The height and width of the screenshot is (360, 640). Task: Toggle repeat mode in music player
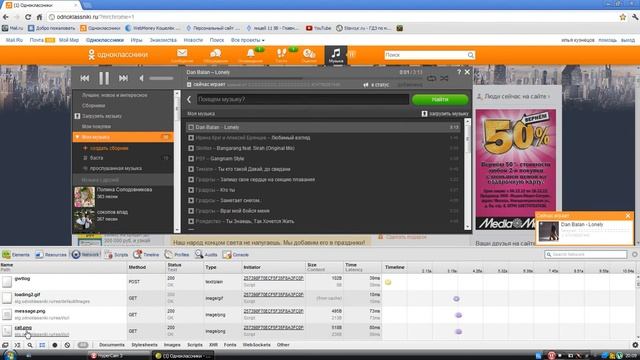(431, 78)
